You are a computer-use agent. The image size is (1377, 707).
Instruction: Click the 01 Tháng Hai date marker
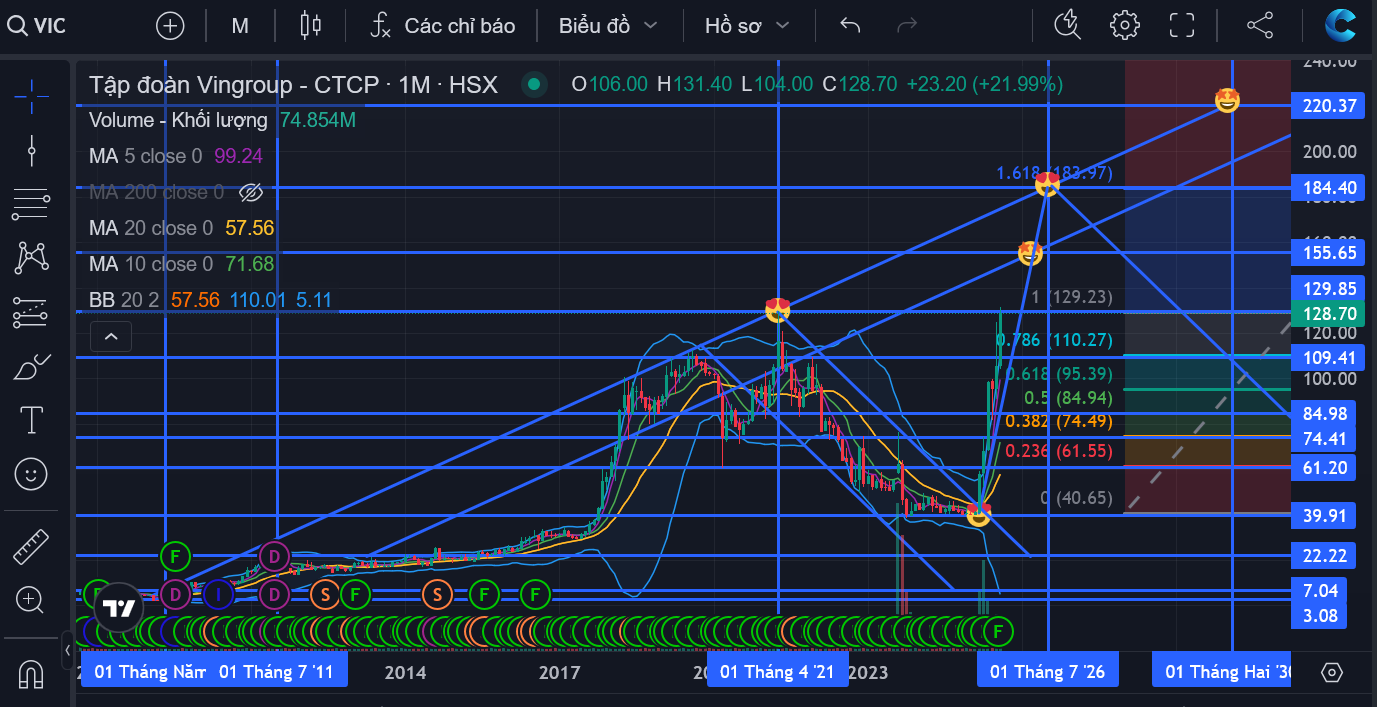pos(1222,671)
